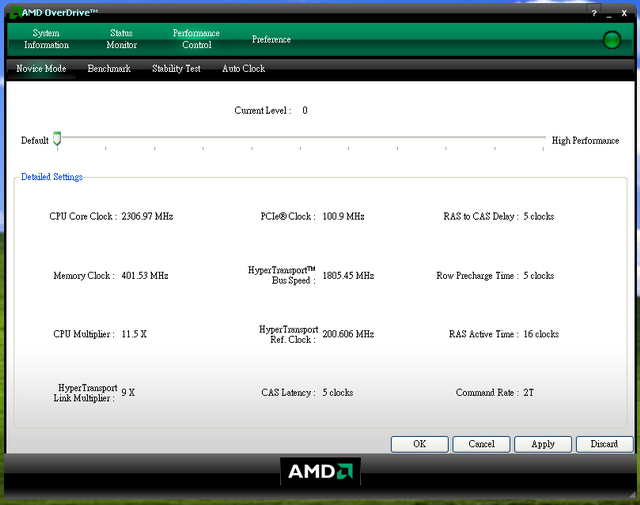
Task: Click the Row Precharge Time value
Action: click(539, 276)
